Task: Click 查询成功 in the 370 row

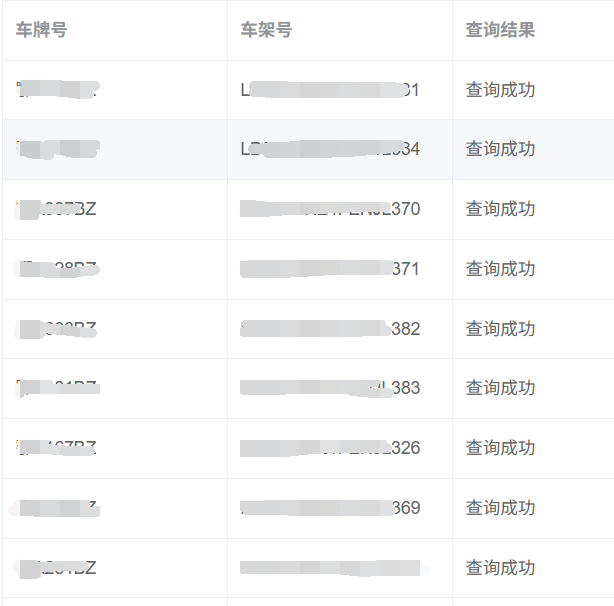Action: [500, 209]
